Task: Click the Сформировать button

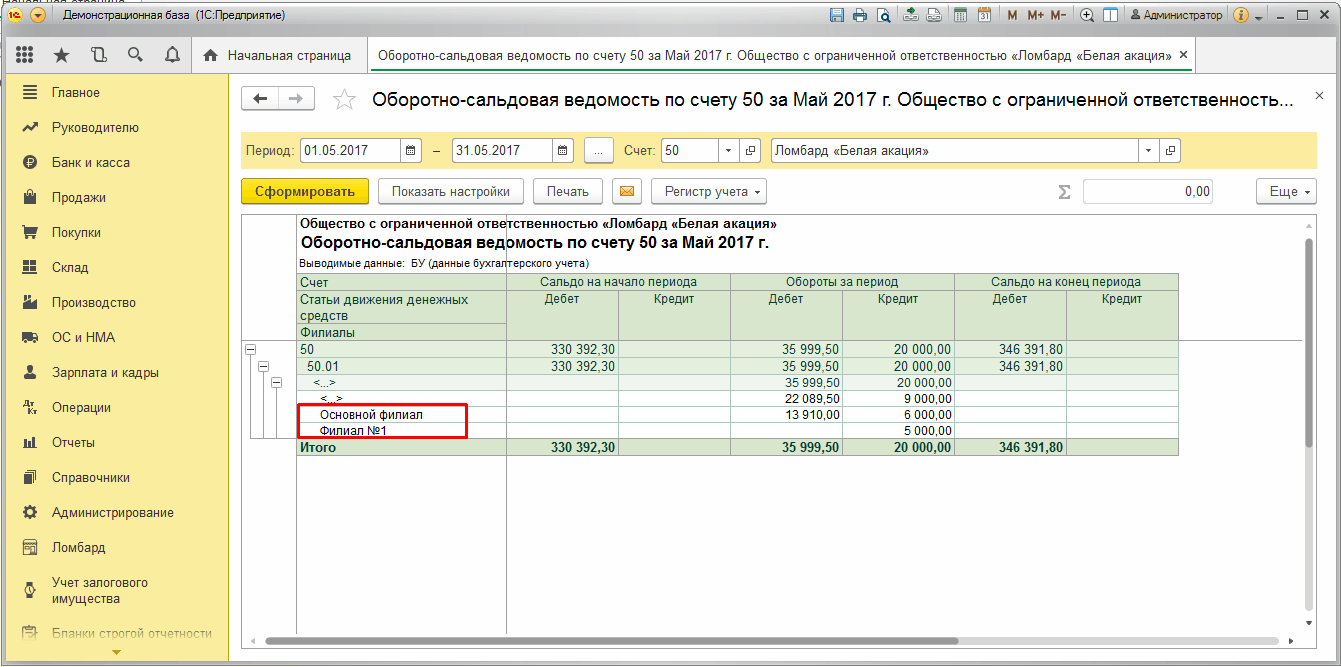Action: 305,191
